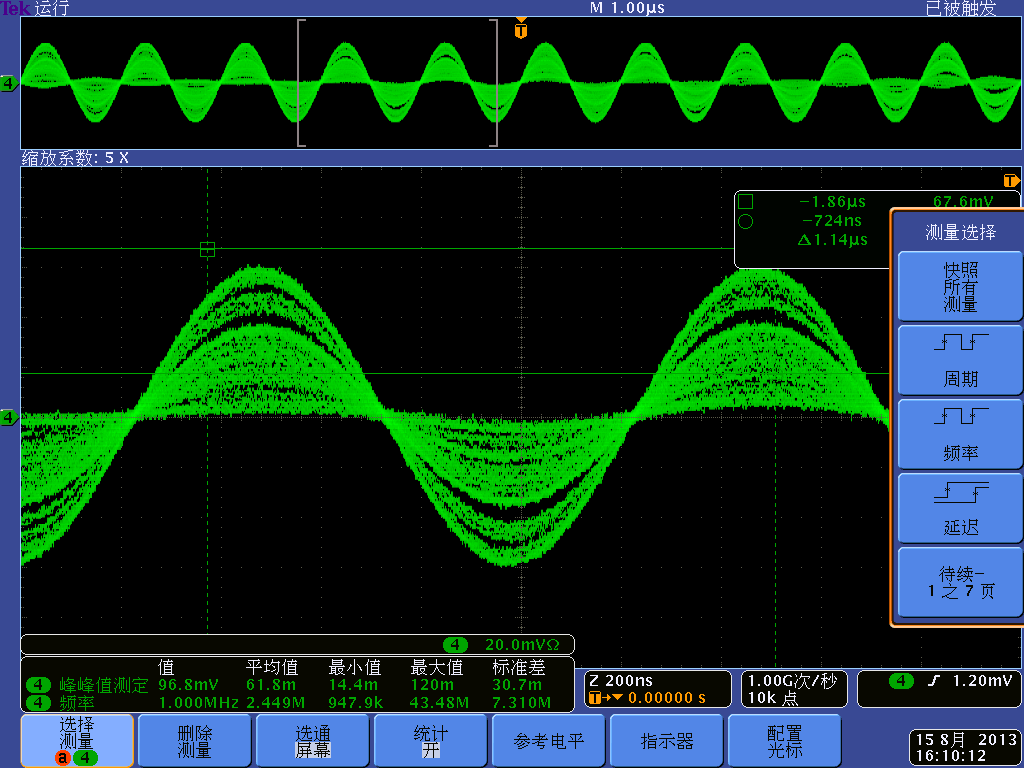Click the left zoom bracket in overview

(301, 83)
